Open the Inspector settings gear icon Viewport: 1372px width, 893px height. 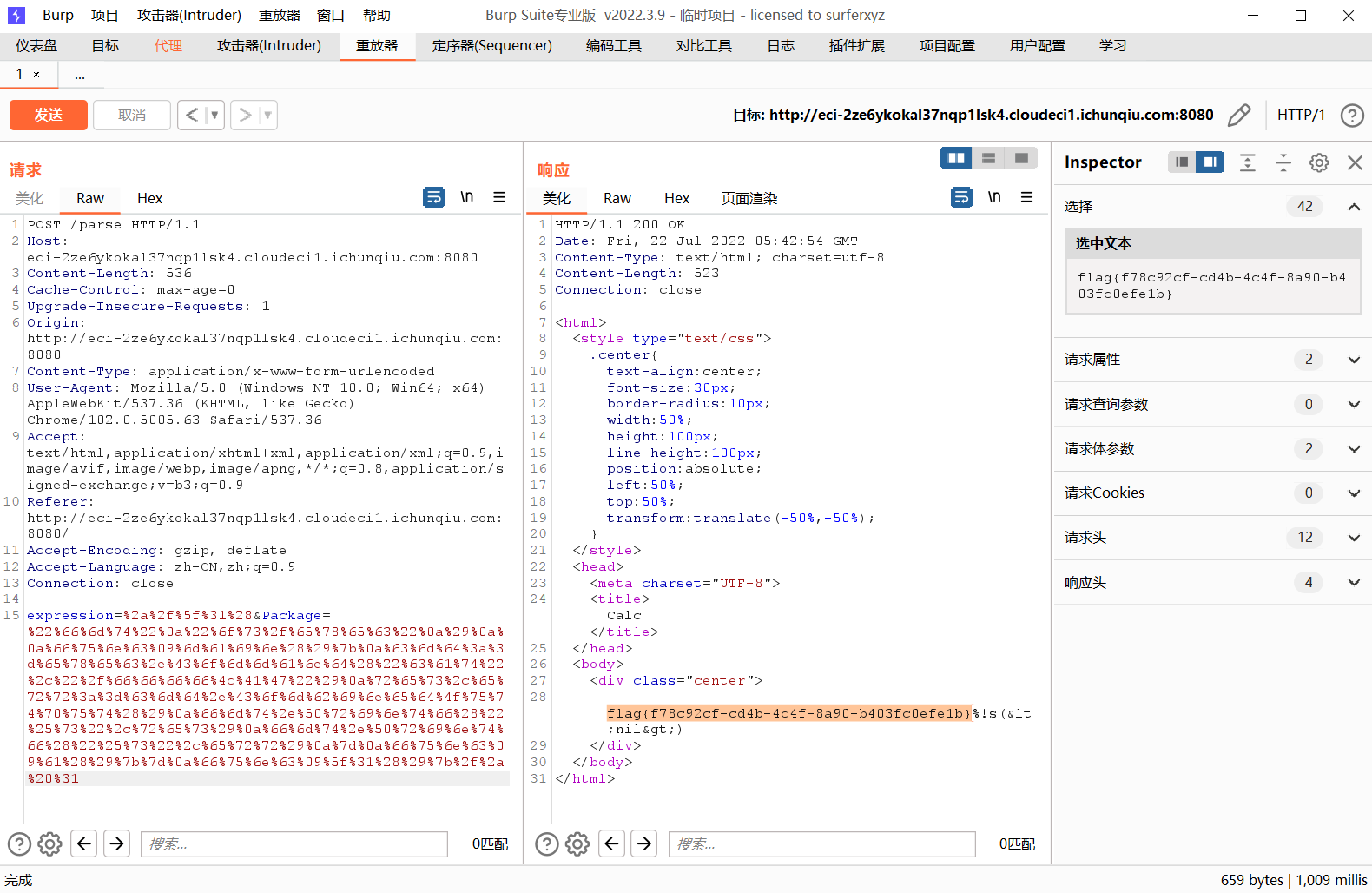1318,162
